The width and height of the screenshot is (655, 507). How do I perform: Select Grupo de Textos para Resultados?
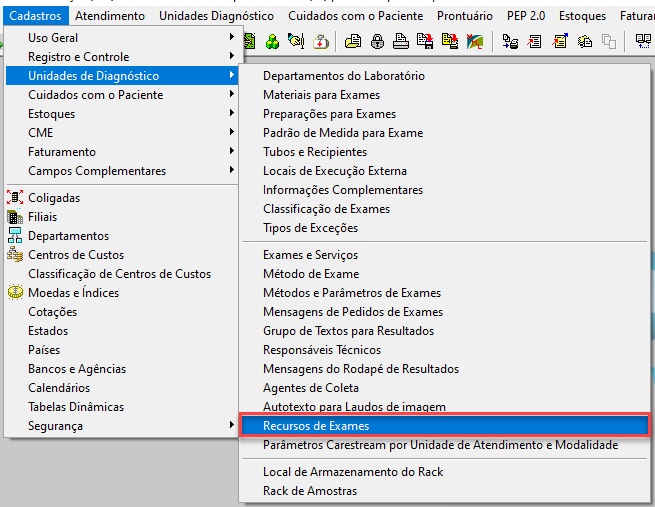click(445, 331)
